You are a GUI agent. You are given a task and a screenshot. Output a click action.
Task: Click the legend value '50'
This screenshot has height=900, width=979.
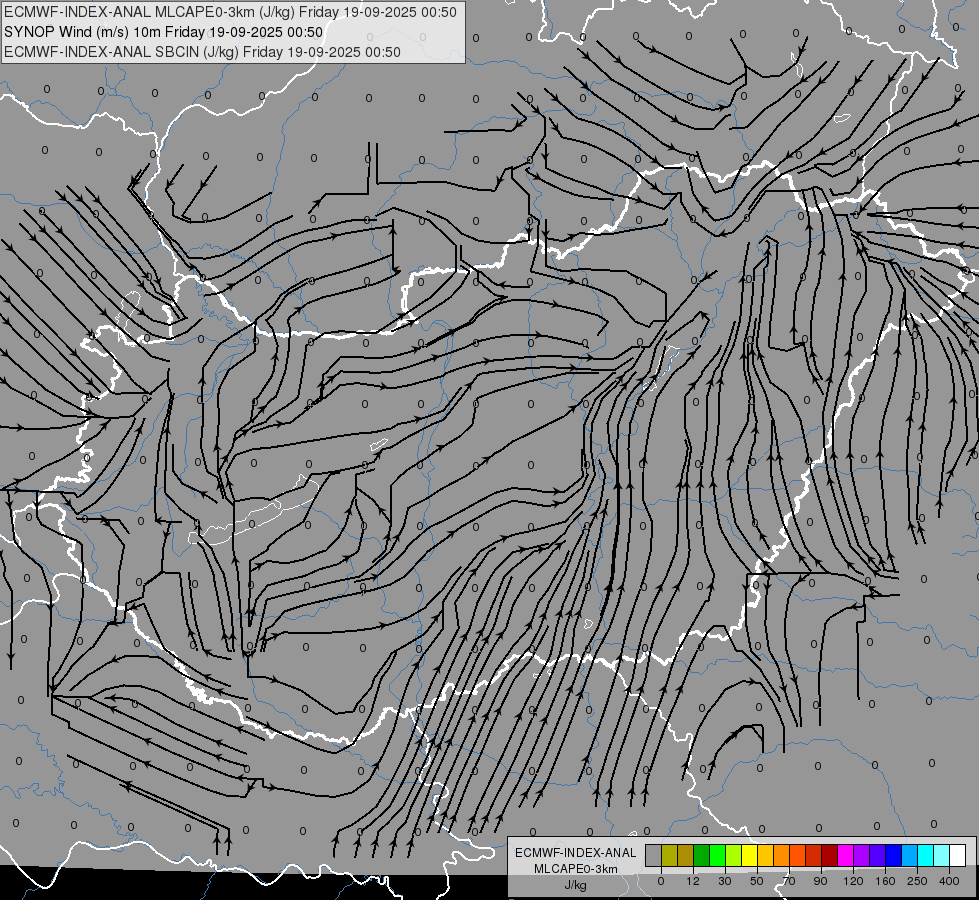click(x=757, y=881)
